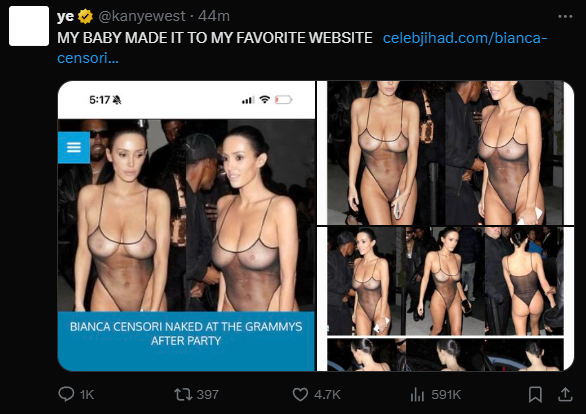Like the tweet with the heart icon
Viewport: 586px width, 414px height.
coord(300,395)
